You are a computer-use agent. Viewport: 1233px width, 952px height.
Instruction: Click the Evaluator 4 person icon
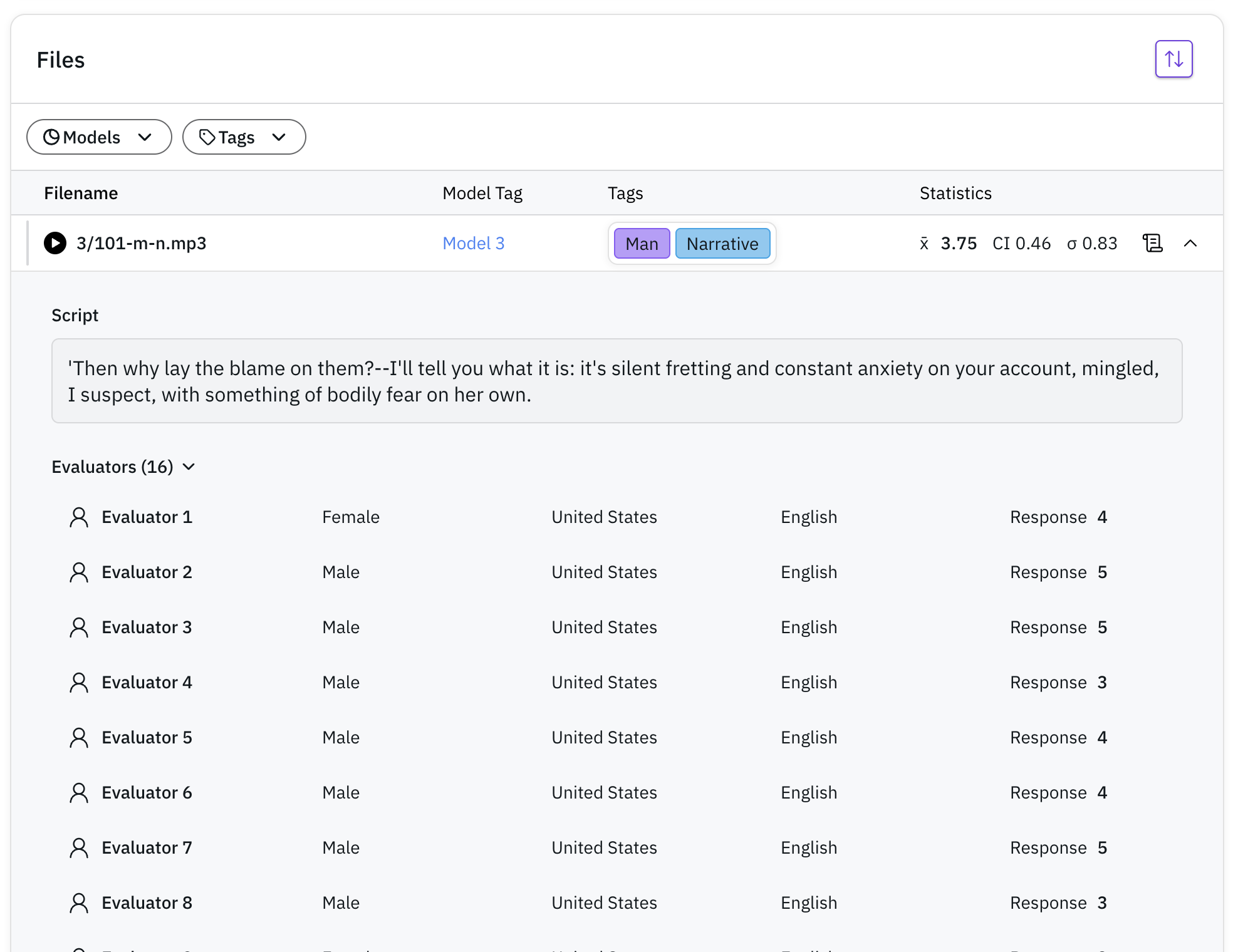point(79,683)
